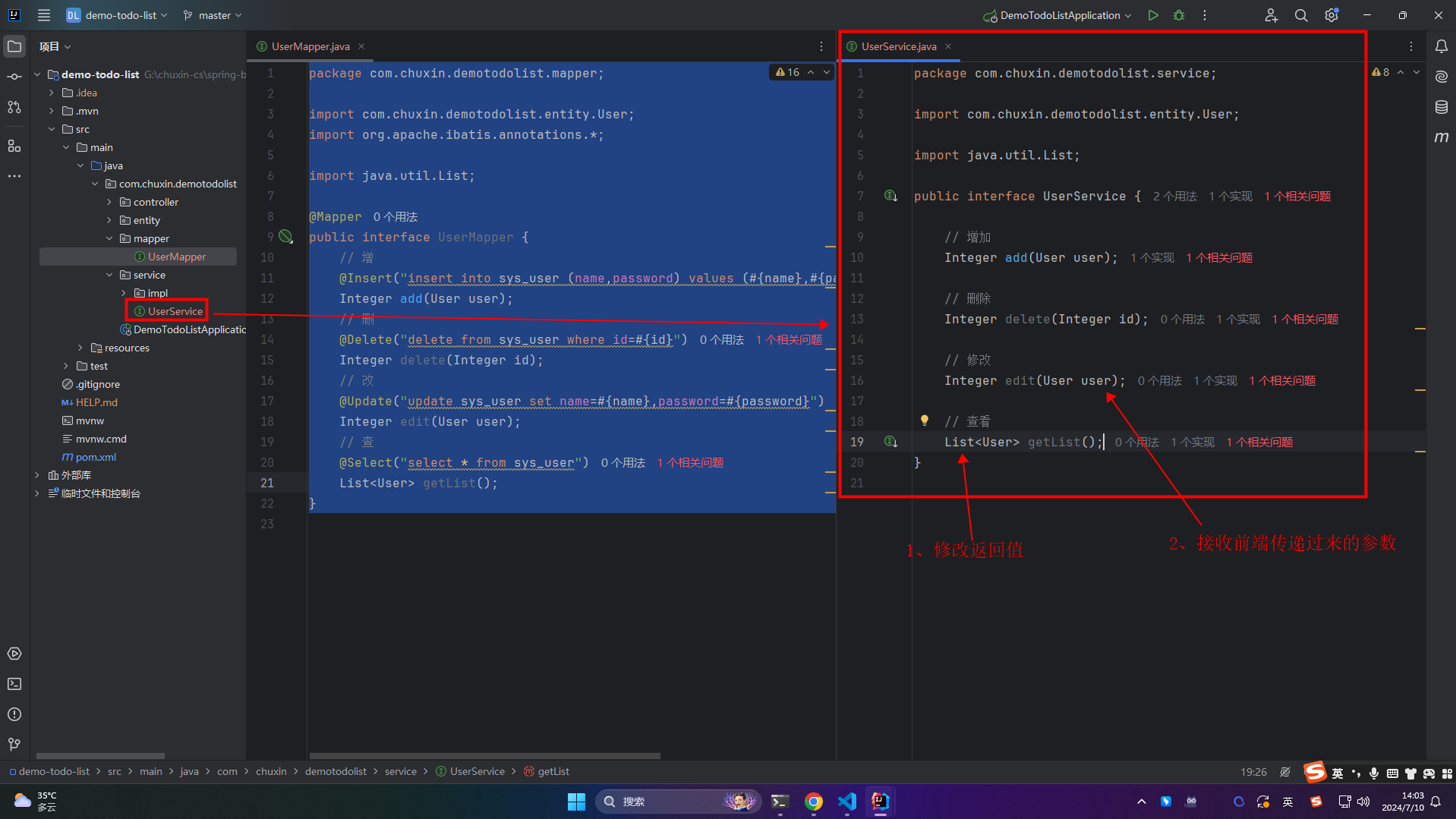Open Visual Studio Code from taskbar

click(846, 802)
